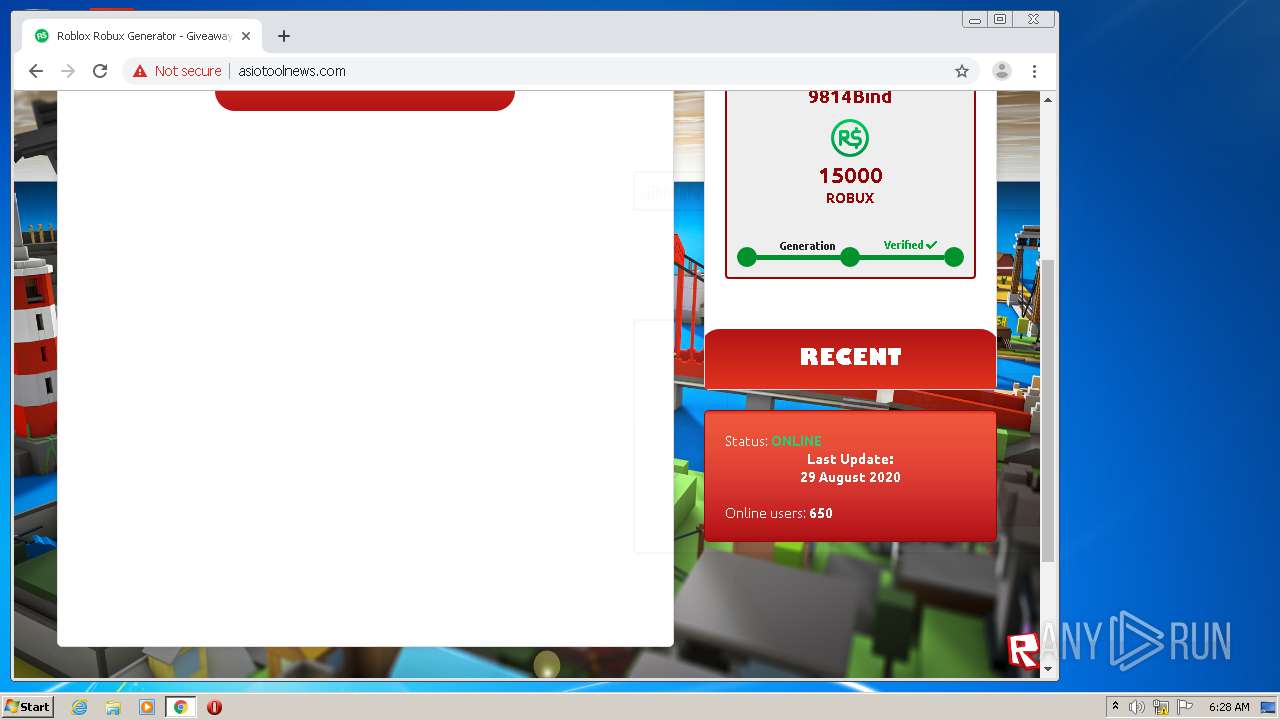Click the Not secure warning icon
The width and height of the screenshot is (1280, 720).
pos(140,71)
